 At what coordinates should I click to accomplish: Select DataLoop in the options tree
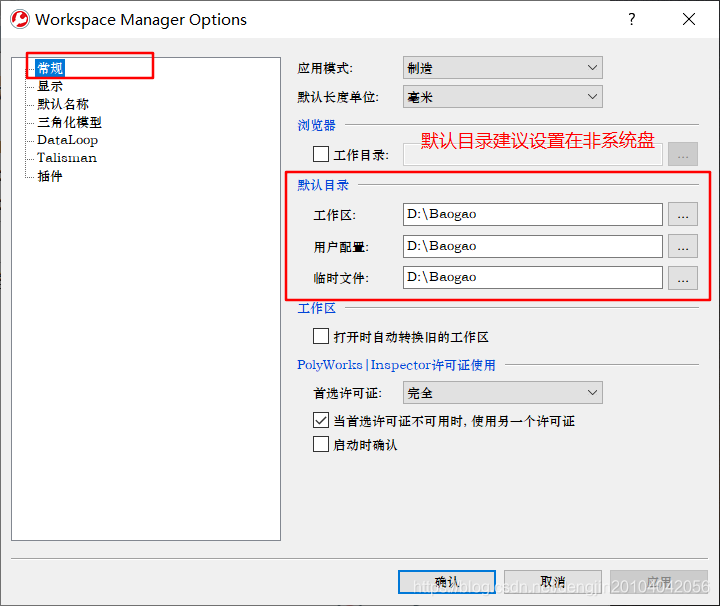pyautogui.click(x=68, y=140)
